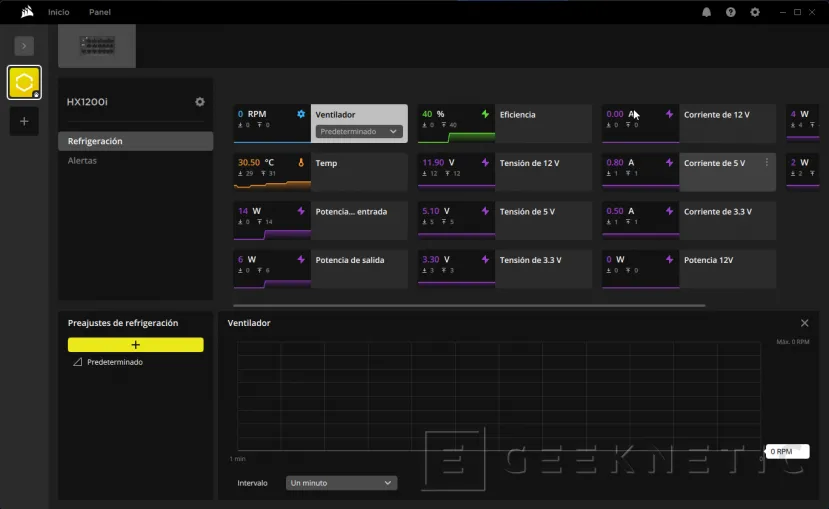The height and width of the screenshot is (509, 829).
Task: Open the notifications bell
Action: coord(706,12)
